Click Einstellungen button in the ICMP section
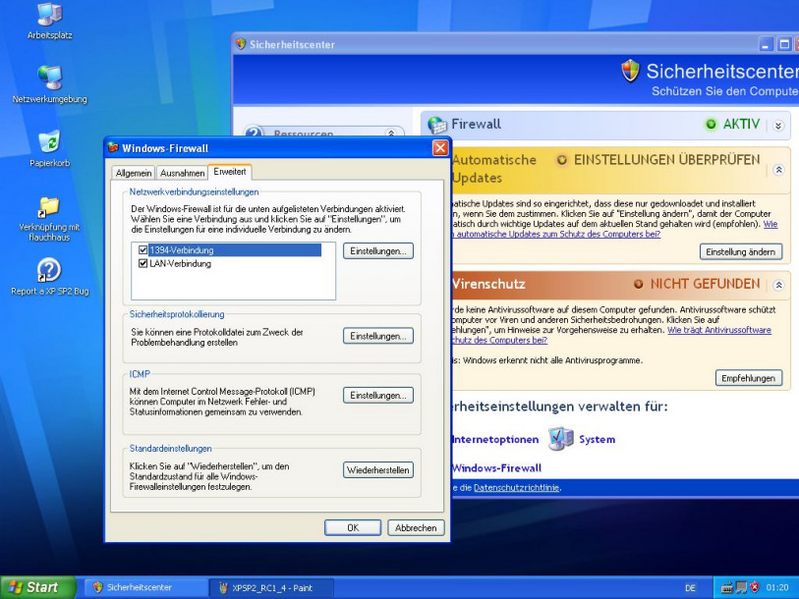The height and width of the screenshot is (599, 799). [378, 396]
